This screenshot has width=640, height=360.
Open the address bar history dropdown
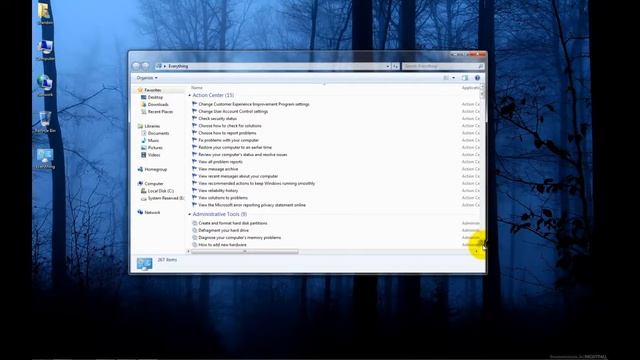click(388, 66)
